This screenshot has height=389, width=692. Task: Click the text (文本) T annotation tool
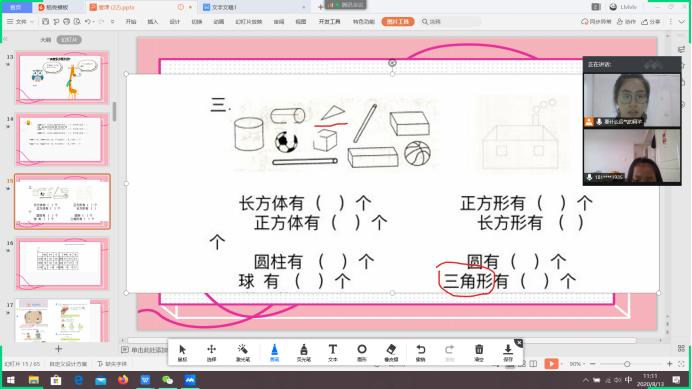click(x=333, y=353)
